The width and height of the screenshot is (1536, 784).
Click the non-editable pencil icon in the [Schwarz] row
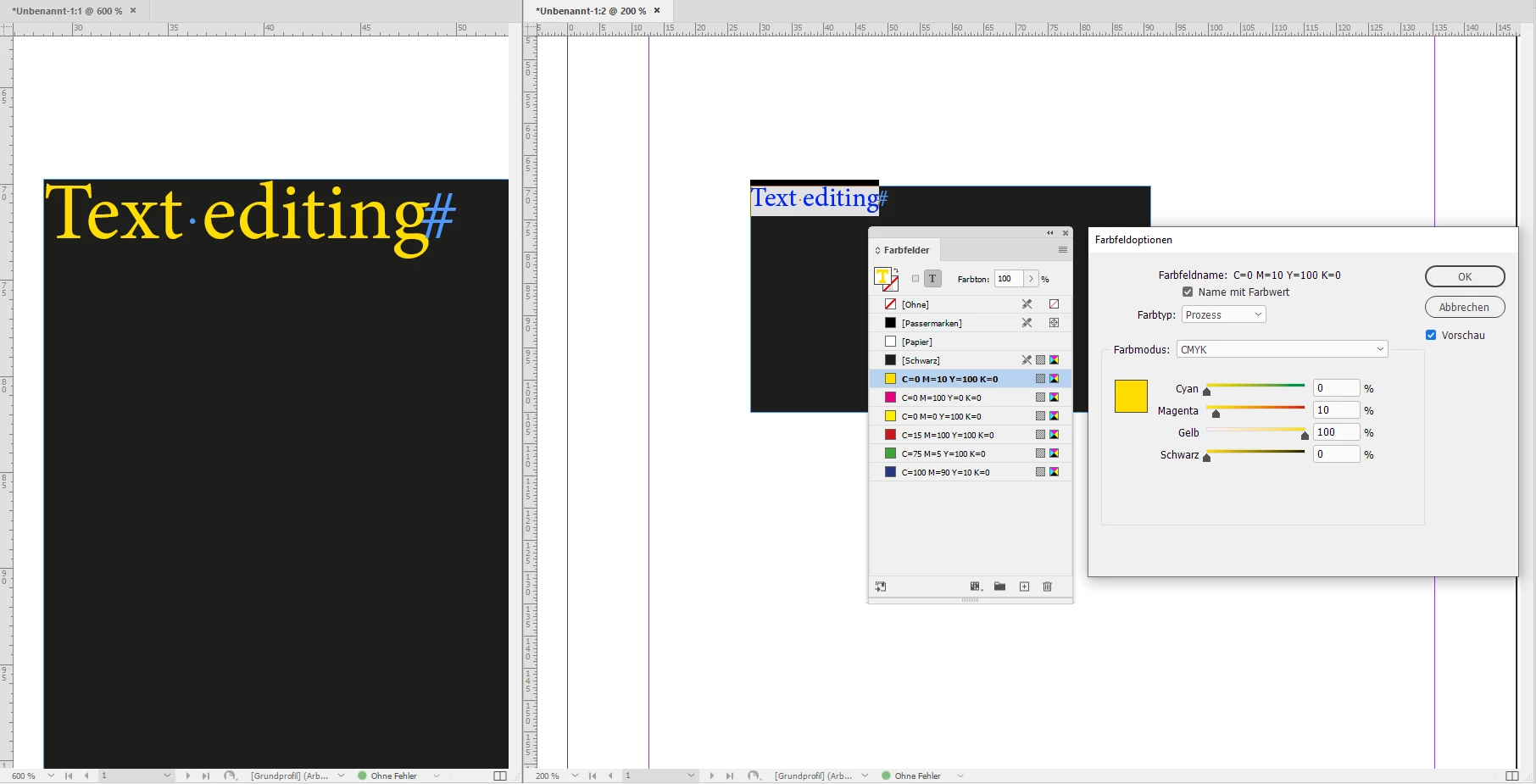coord(1027,360)
